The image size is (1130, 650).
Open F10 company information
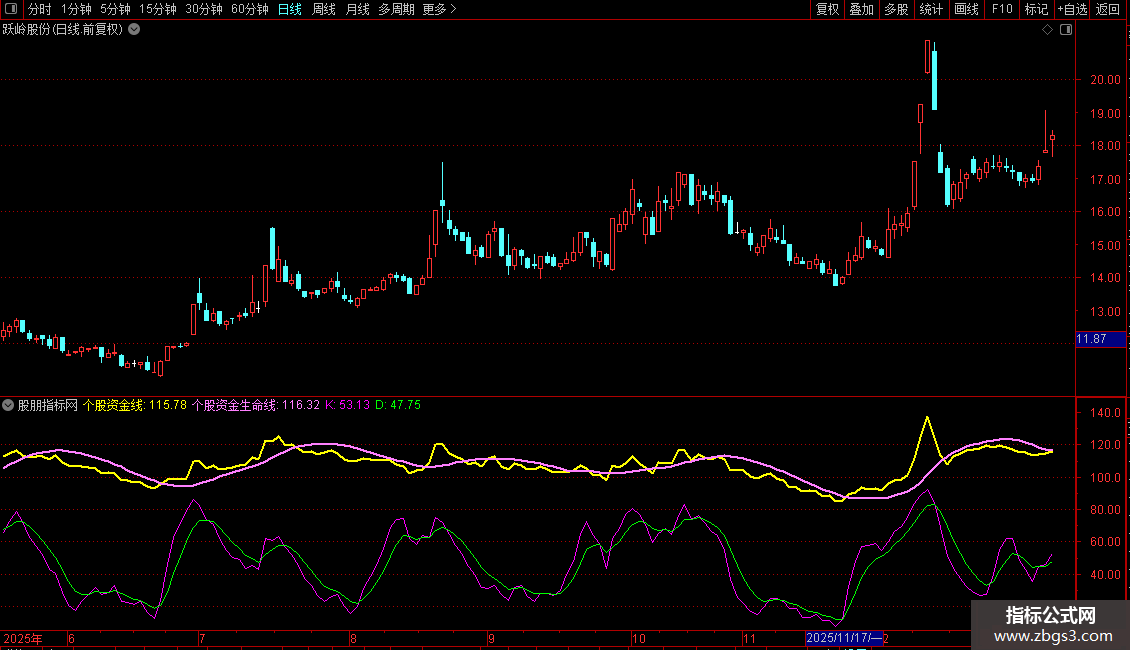pyautogui.click(x=1002, y=9)
